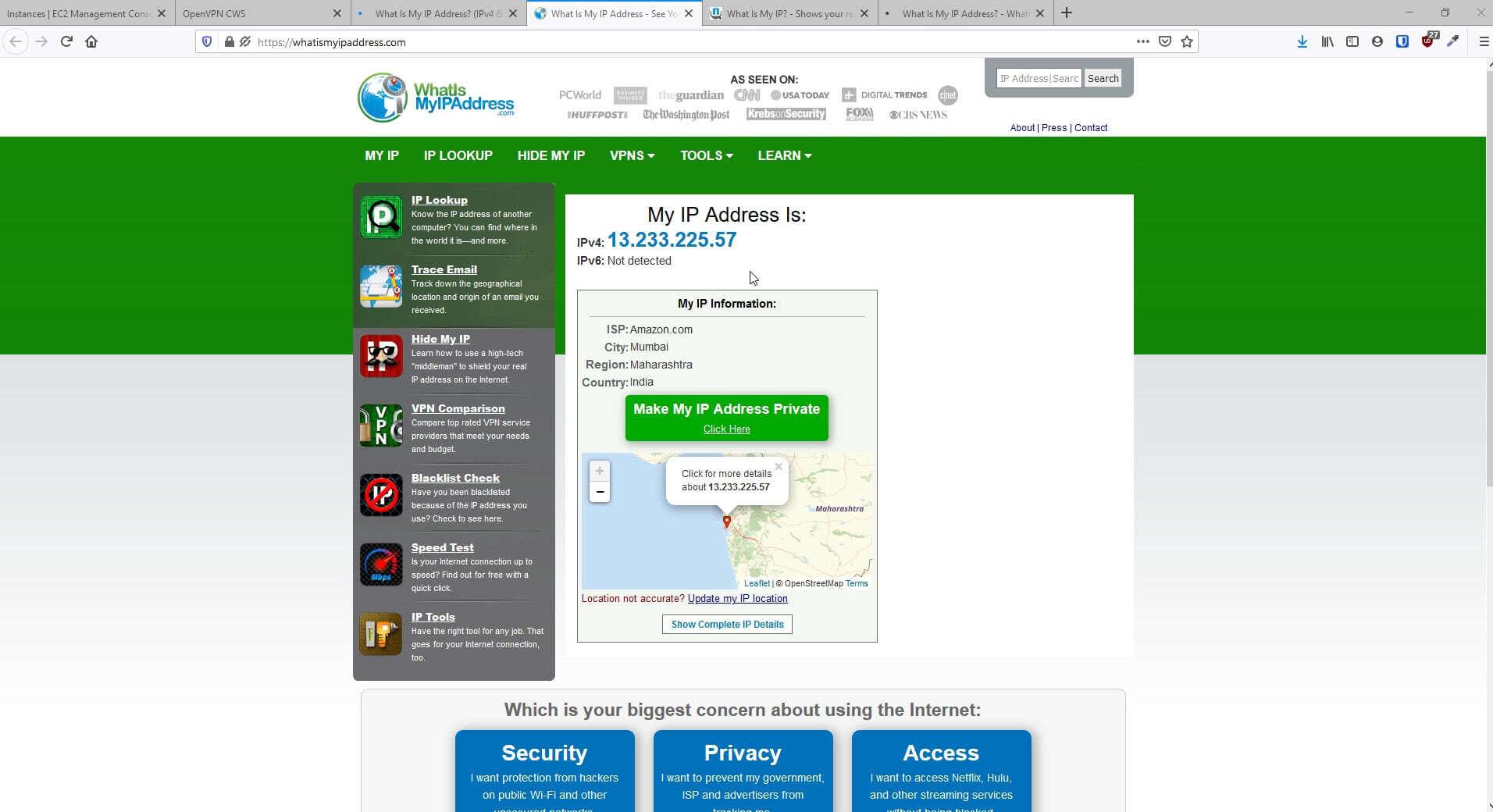
Task: Click the Hide My IP spy icon
Action: [x=380, y=356]
